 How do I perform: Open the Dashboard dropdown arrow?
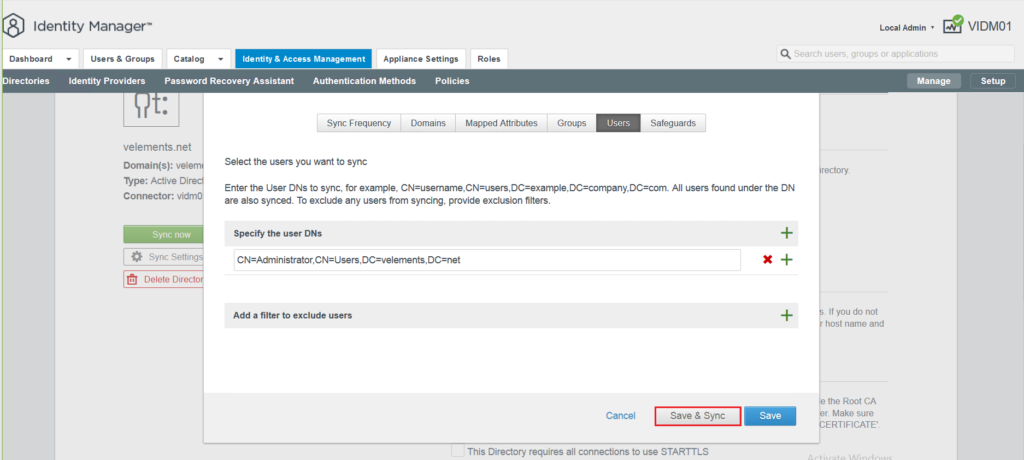point(69,59)
